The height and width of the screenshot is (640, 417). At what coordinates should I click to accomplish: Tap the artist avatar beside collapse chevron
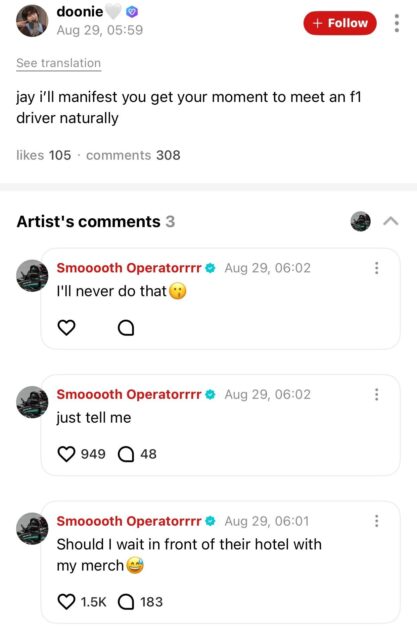click(361, 221)
